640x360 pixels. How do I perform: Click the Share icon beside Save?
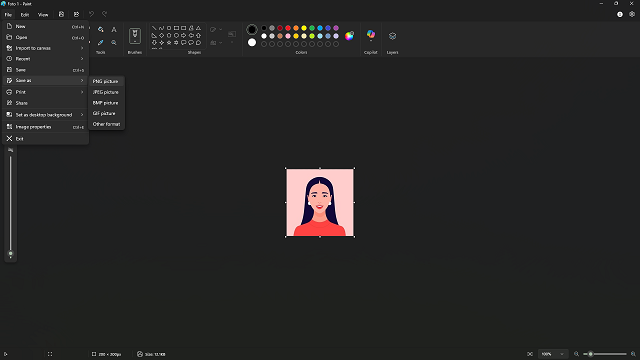(76, 14)
